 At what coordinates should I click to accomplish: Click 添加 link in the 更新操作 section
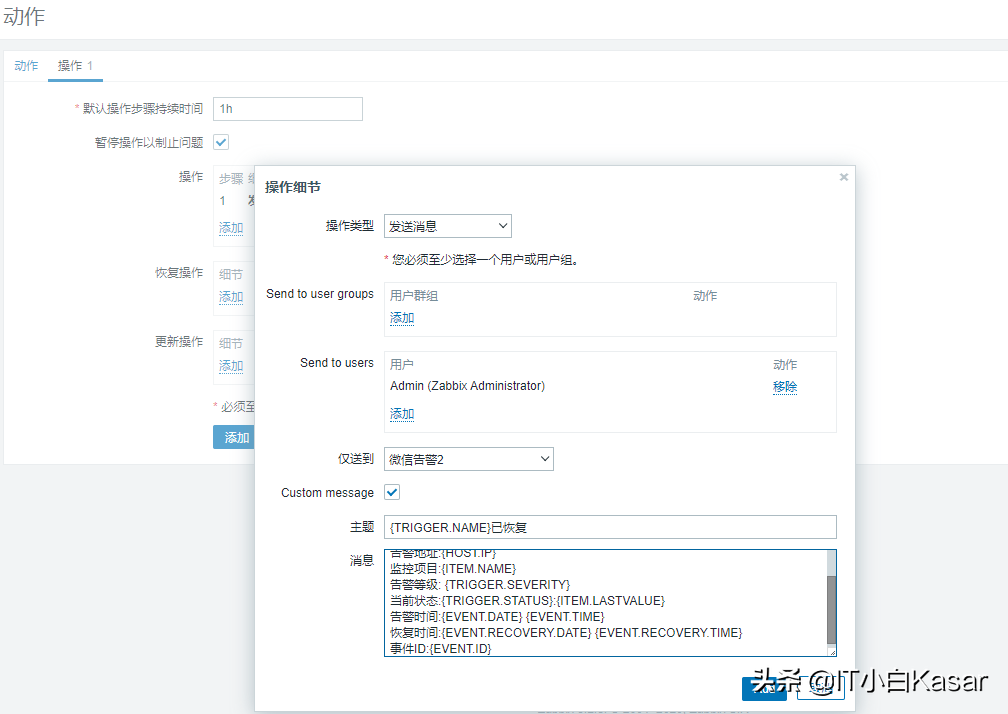click(x=231, y=366)
